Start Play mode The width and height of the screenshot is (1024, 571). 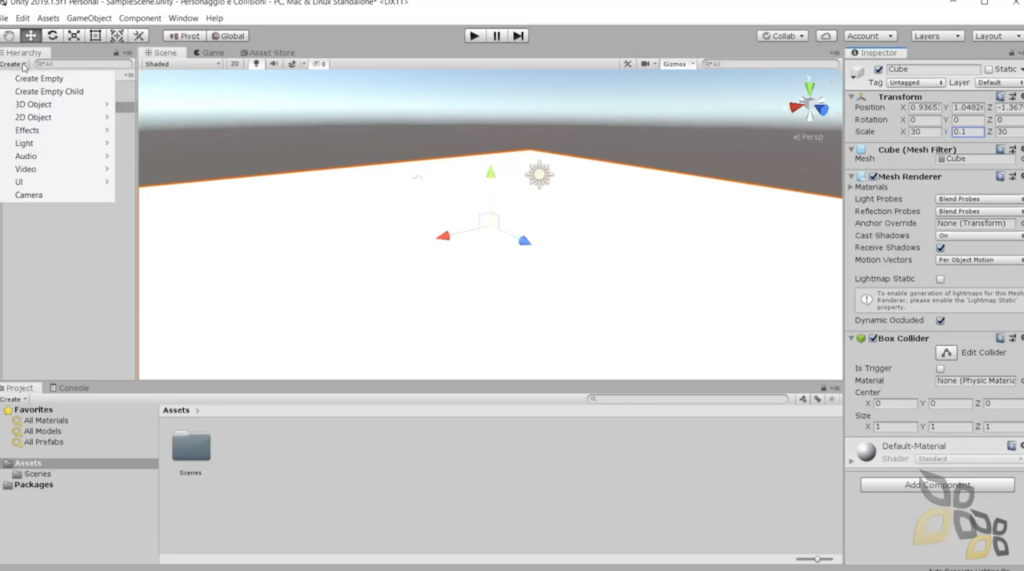click(475, 36)
